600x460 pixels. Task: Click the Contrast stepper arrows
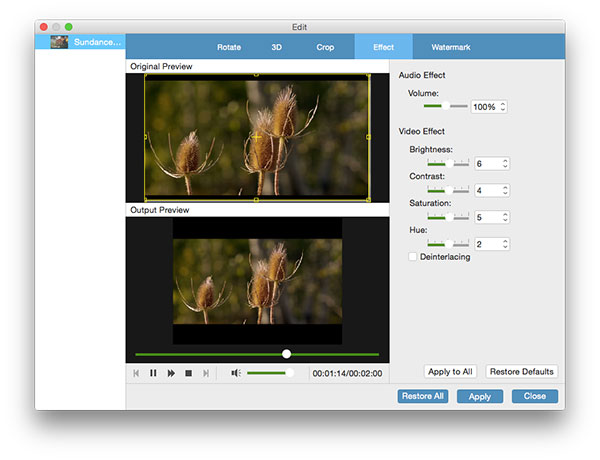(505, 191)
